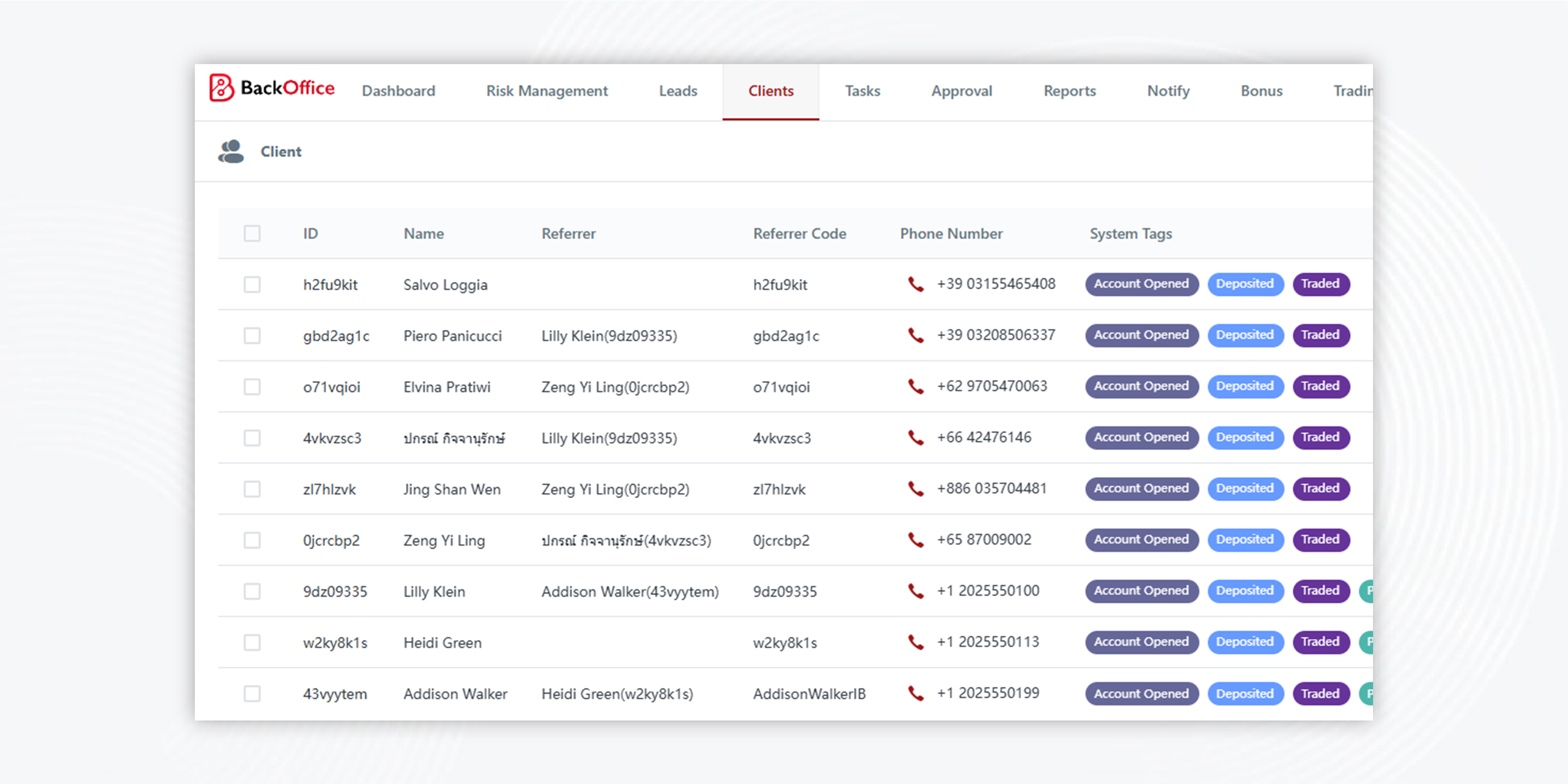
Task: Click Account Opened tag for Zeng Yi Ling
Action: point(1141,540)
